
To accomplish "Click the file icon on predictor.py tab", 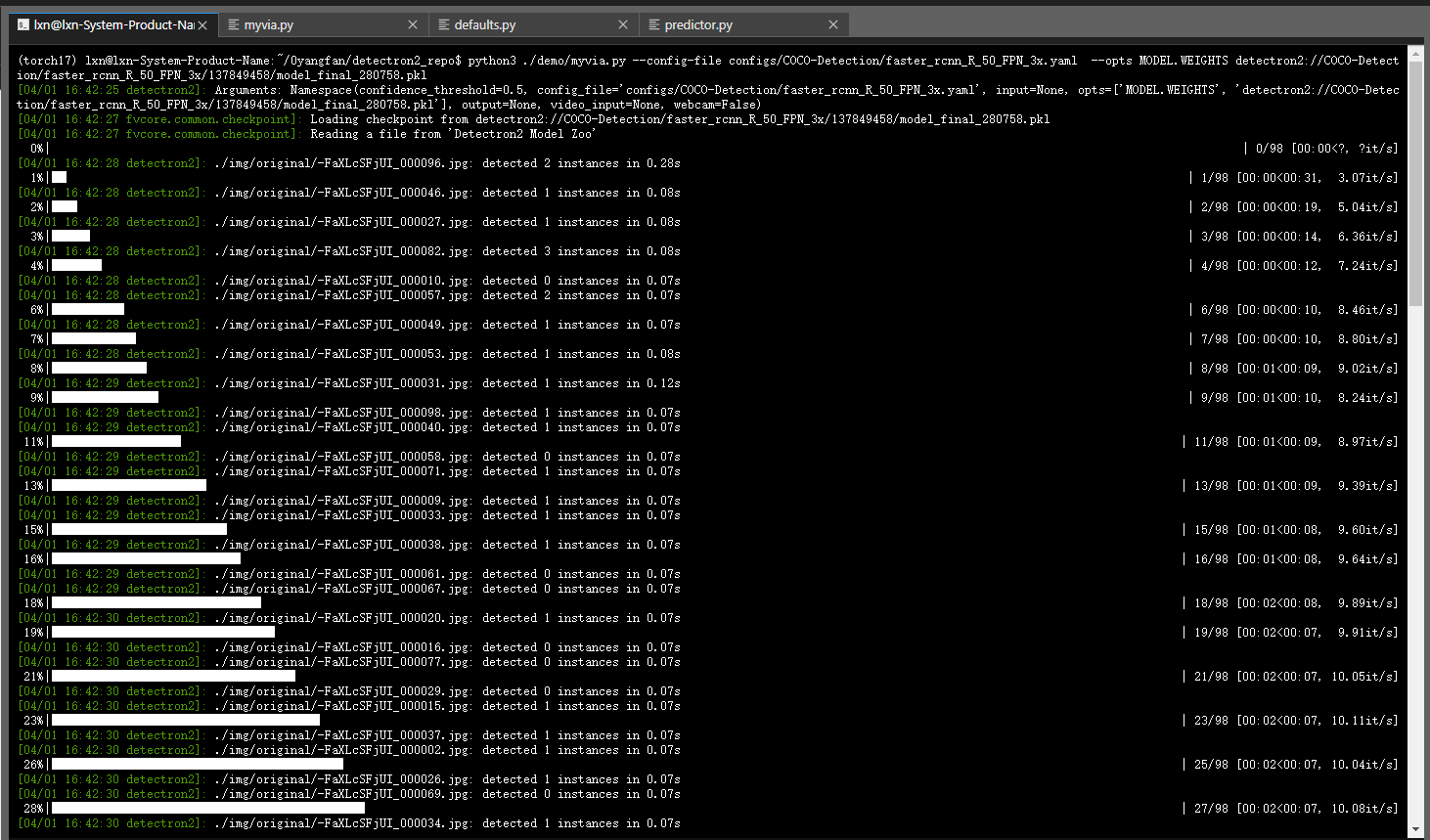I will [x=654, y=24].
